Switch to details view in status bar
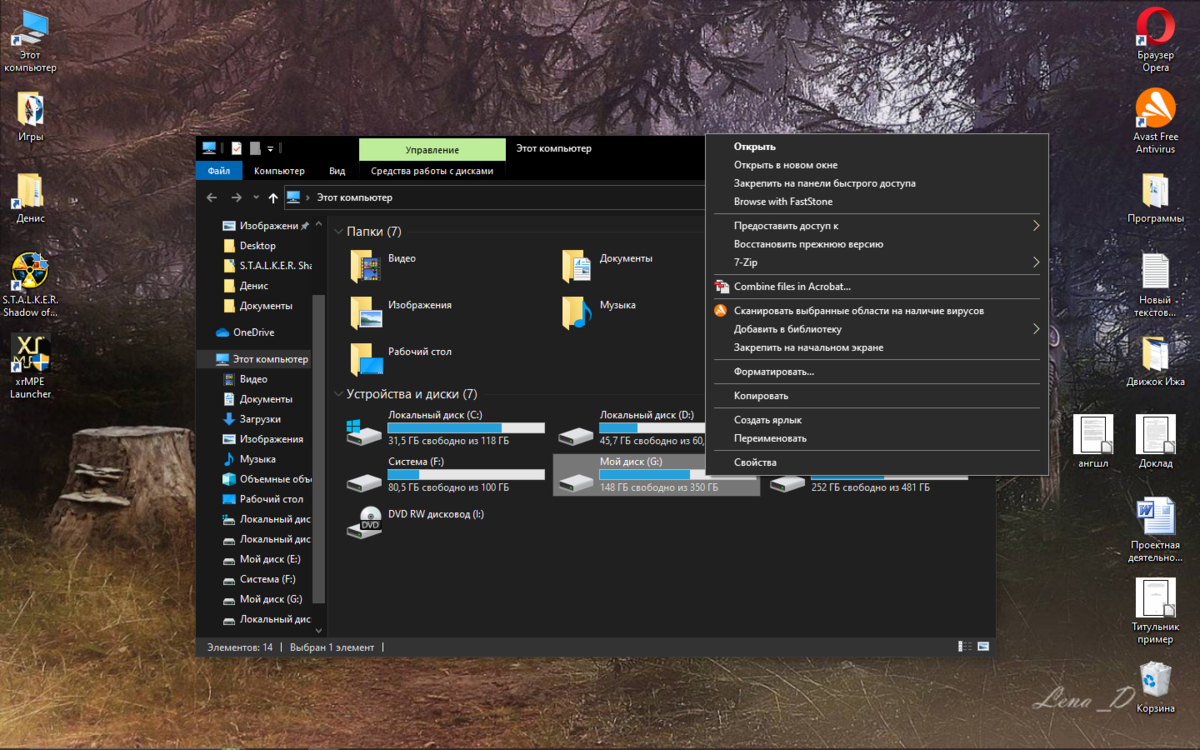The width and height of the screenshot is (1200, 750). (x=965, y=647)
